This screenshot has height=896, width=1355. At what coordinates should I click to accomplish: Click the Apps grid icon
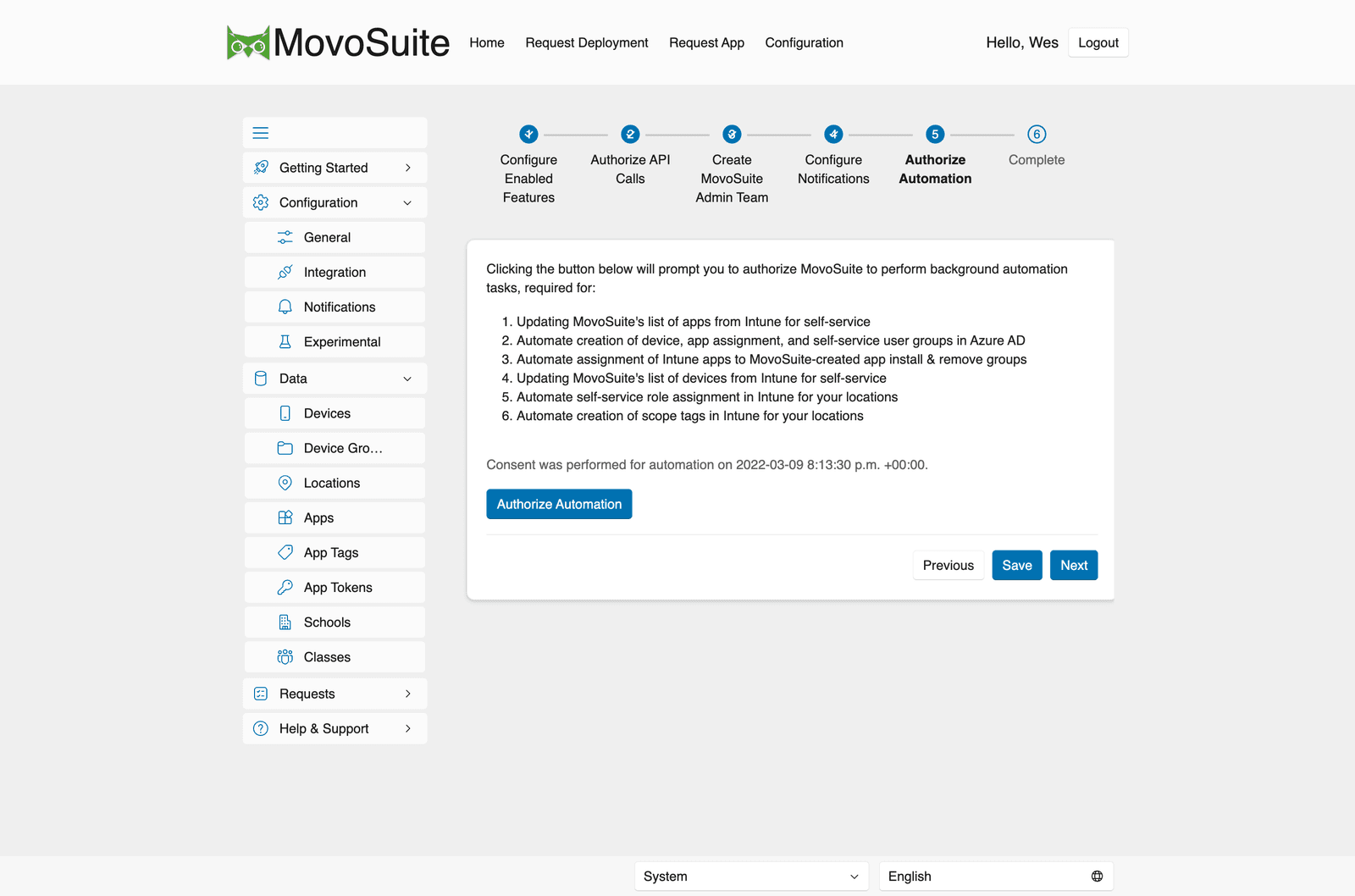pos(285,517)
